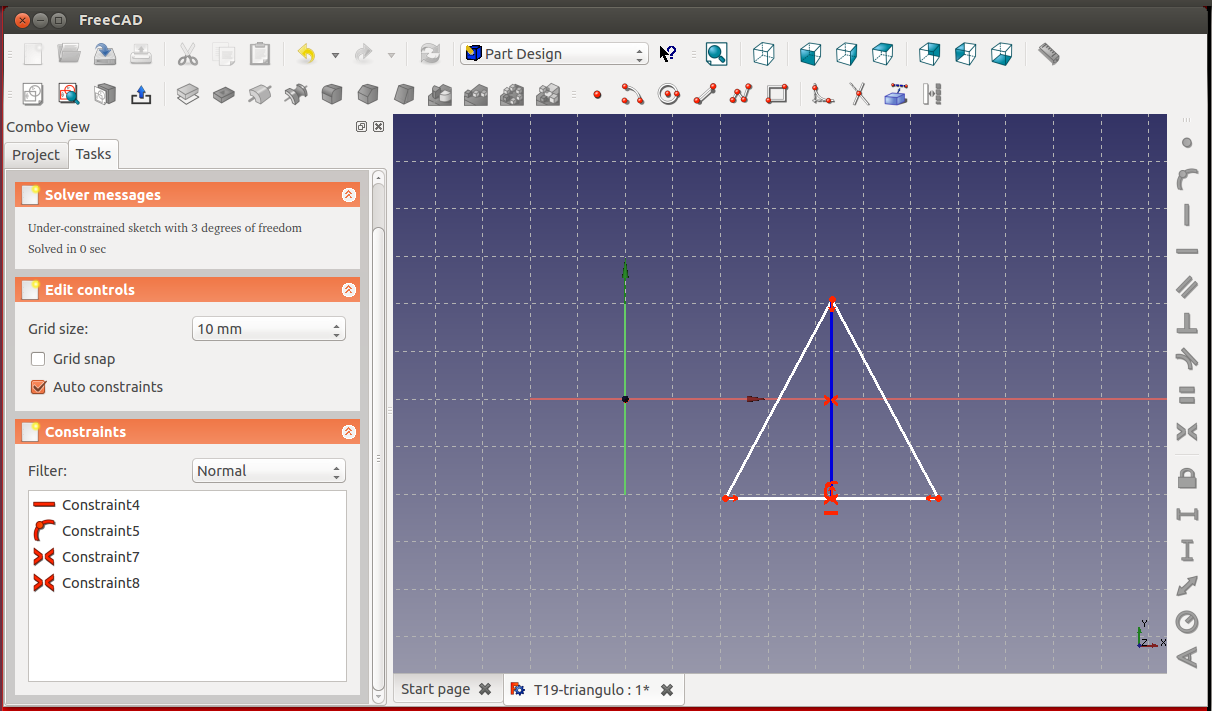This screenshot has width=1212, height=711.
Task: Enable the Grid snap checkbox
Action: [x=38, y=359]
